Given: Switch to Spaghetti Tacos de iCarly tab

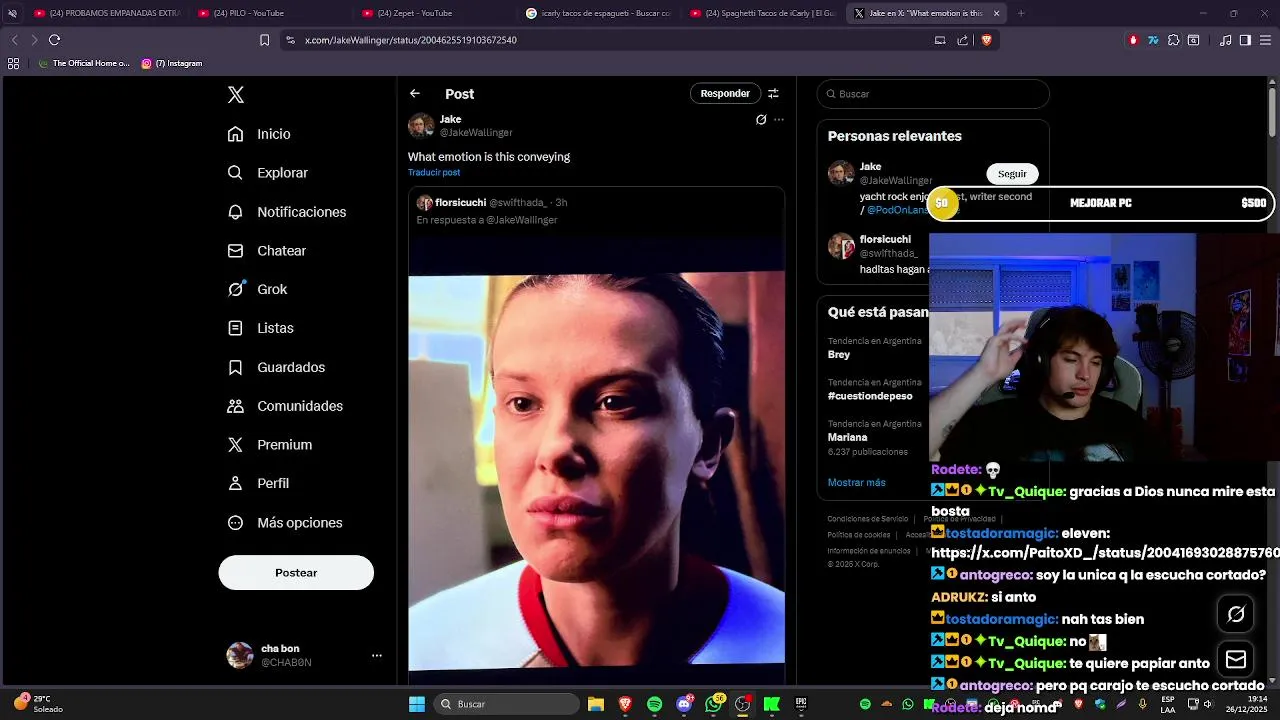Looking at the screenshot, I should (762, 13).
